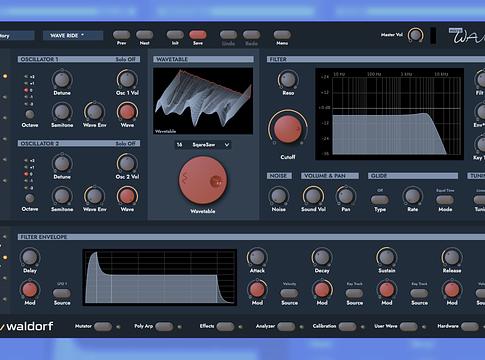Click Oscillator 2 Semitone knob
This screenshot has height=360, width=485.
[62, 196]
